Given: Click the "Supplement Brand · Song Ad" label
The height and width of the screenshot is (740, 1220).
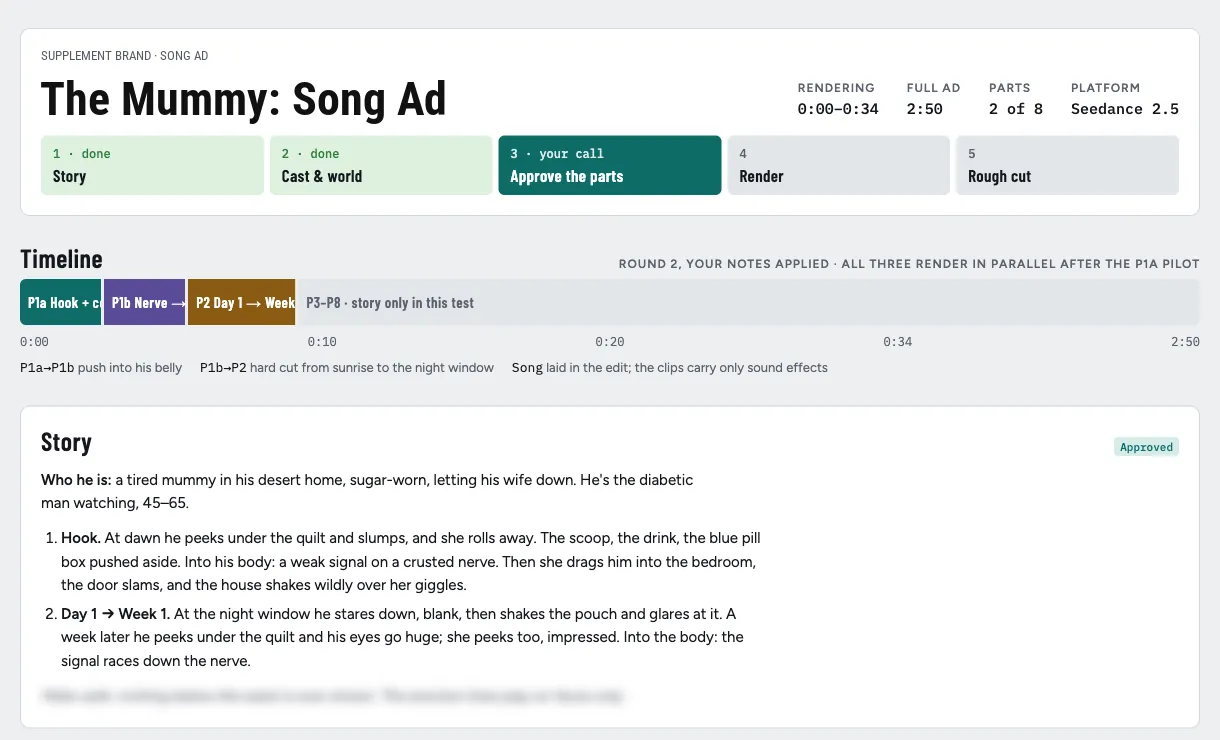Looking at the screenshot, I should 124,56.
